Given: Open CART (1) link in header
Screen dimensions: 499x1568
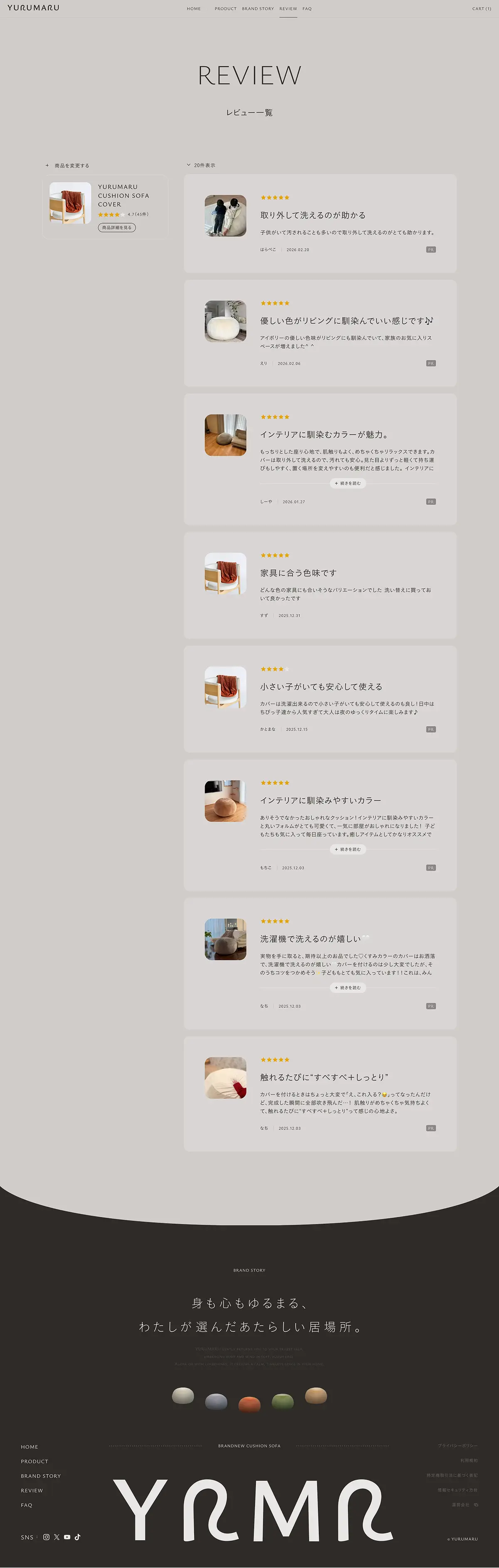Looking at the screenshot, I should pyautogui.click(x=482, y=9).
